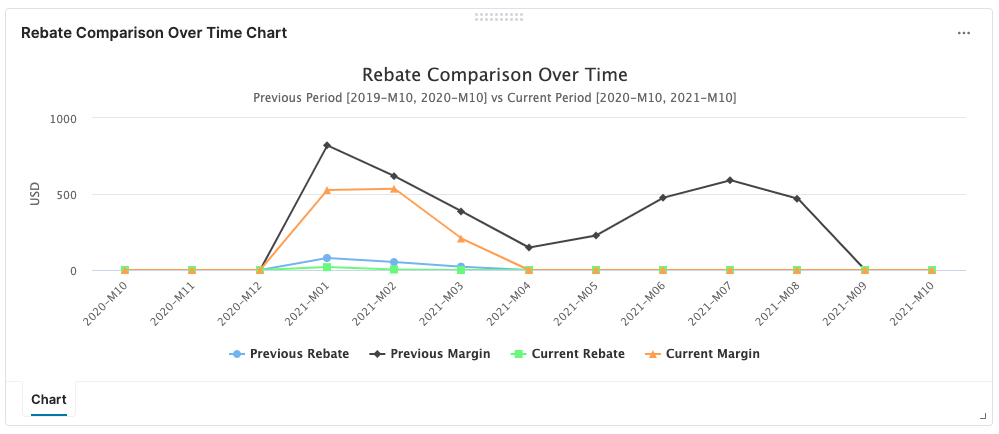The image size is (999, 434).
Task: Click Previous Margin peak point at 2021-M01
Action: [x=327, y=146]
